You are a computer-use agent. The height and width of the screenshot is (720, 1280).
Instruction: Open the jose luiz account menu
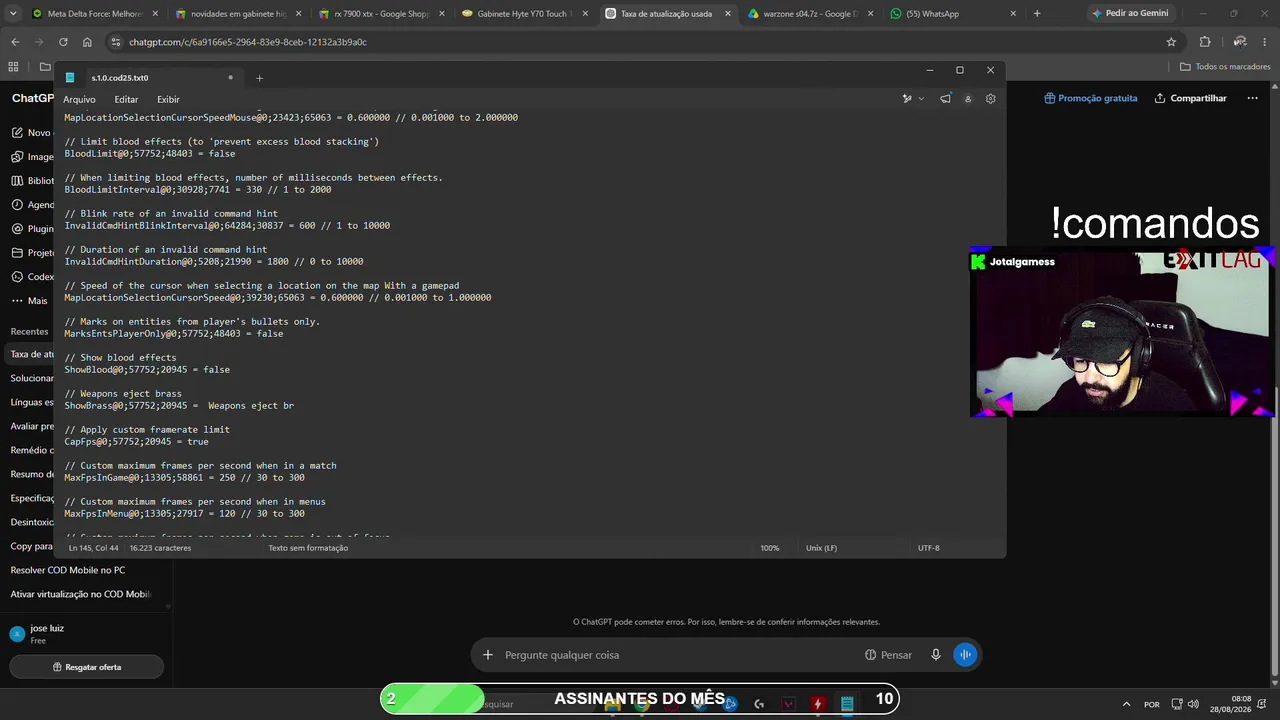pyautogui.click(x=86, y=634)
